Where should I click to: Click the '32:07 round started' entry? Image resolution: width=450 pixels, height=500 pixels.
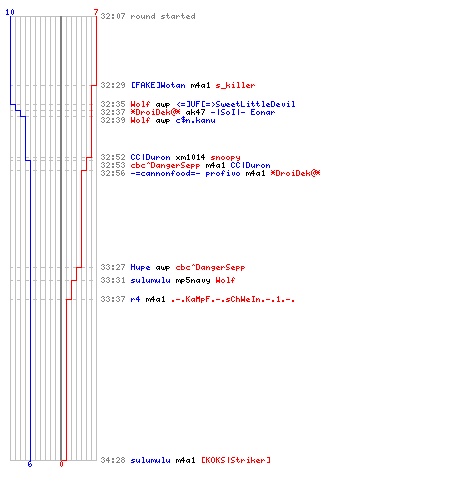(x=148, y=16)
